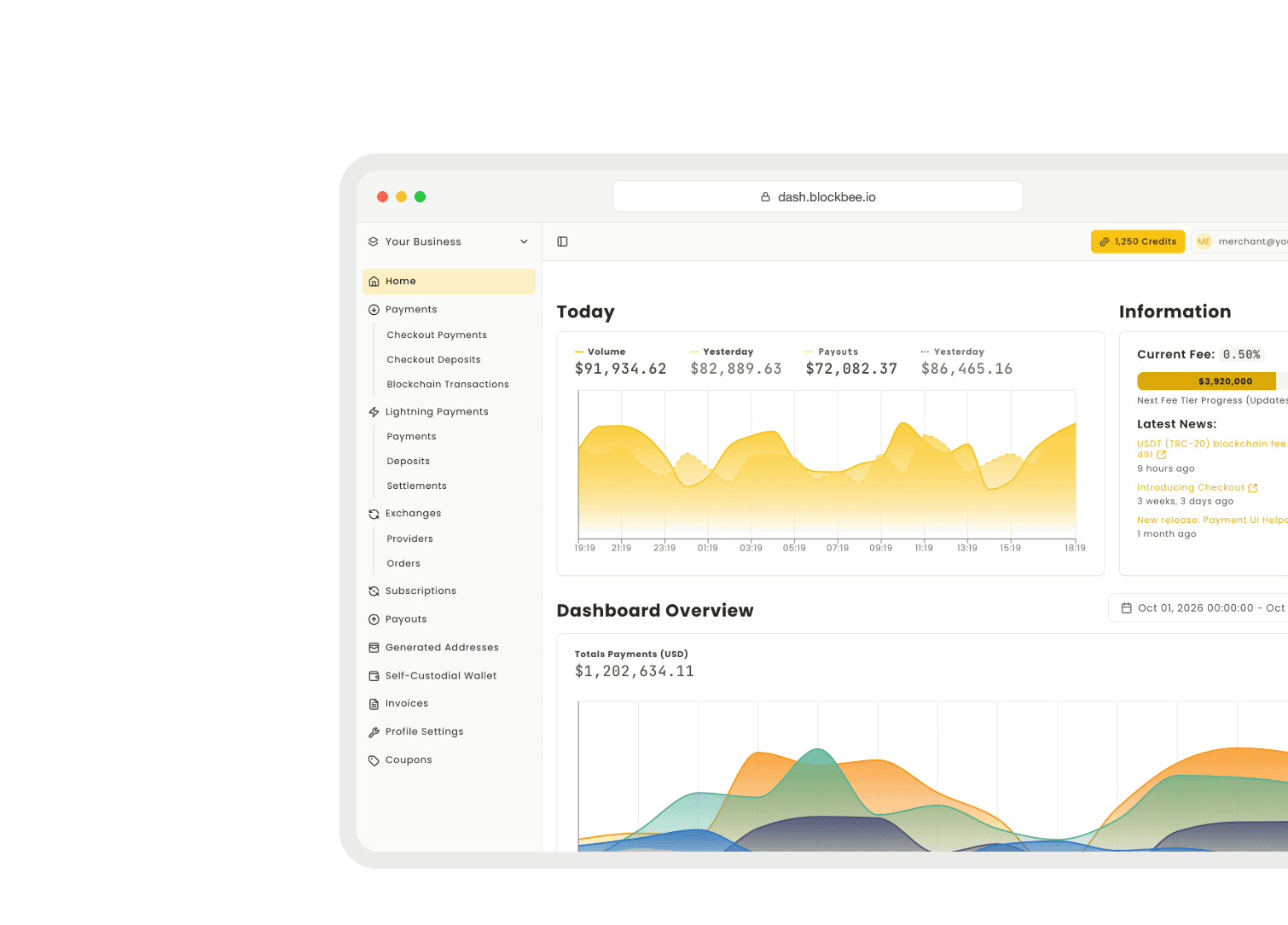
Task: Click the 1,250 Credits button
Action: point(1138,241)
